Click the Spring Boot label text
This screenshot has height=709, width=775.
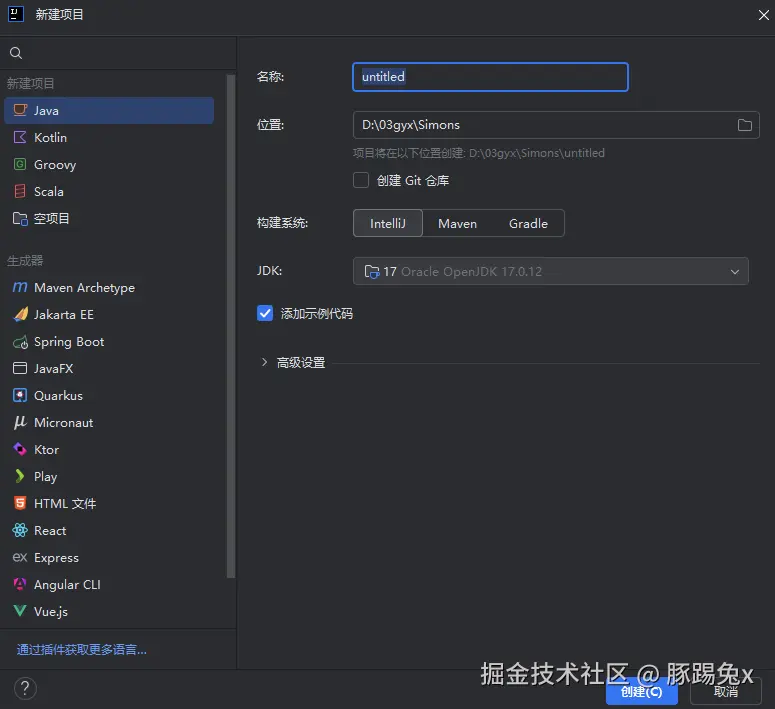(69, 342)
